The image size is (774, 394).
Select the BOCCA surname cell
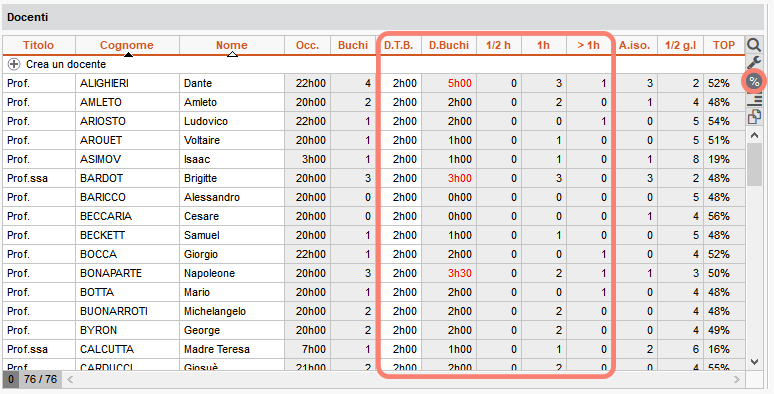point(127,254)
